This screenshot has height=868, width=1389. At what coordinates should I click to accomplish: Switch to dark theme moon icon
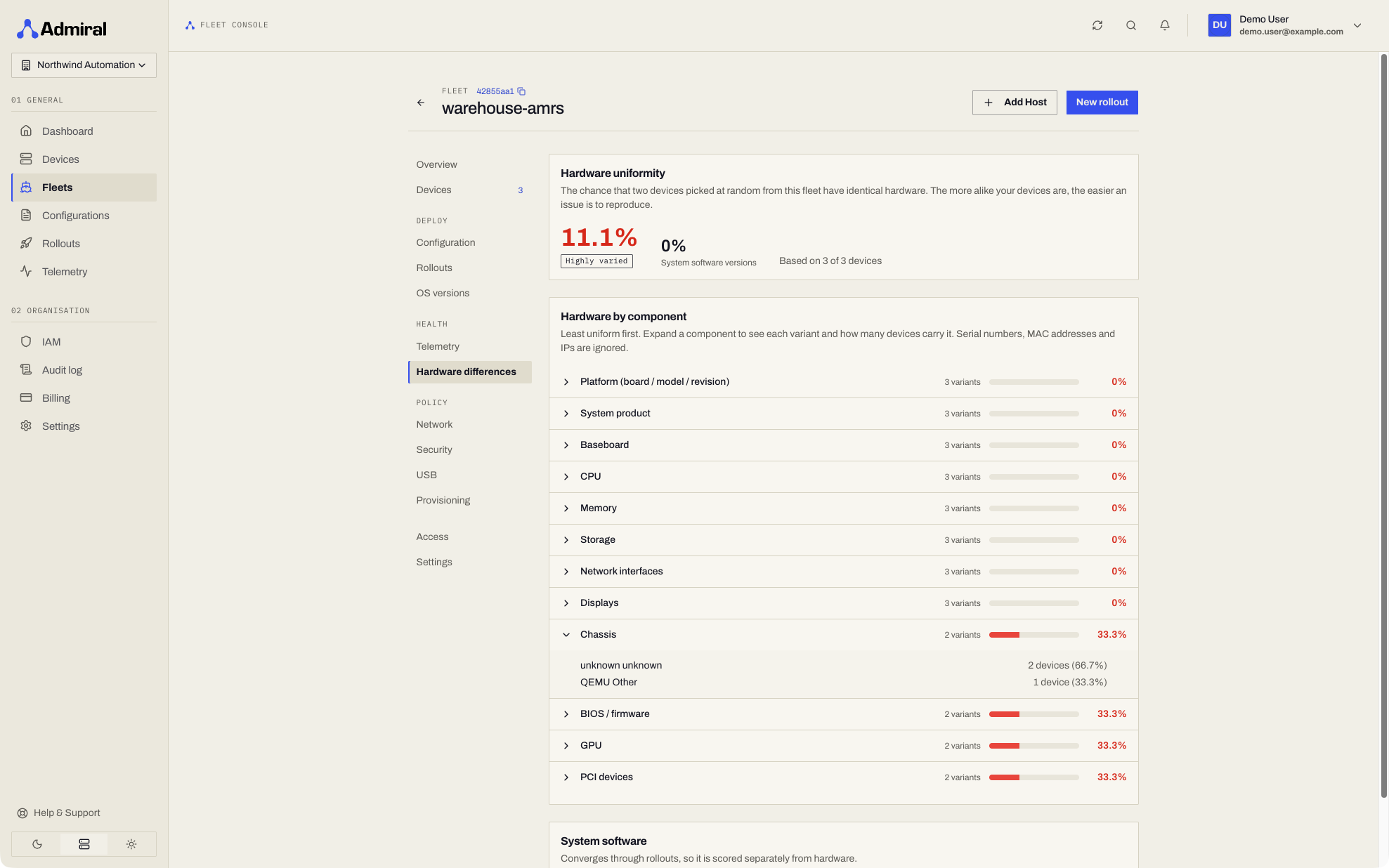[x=37, y=844]
